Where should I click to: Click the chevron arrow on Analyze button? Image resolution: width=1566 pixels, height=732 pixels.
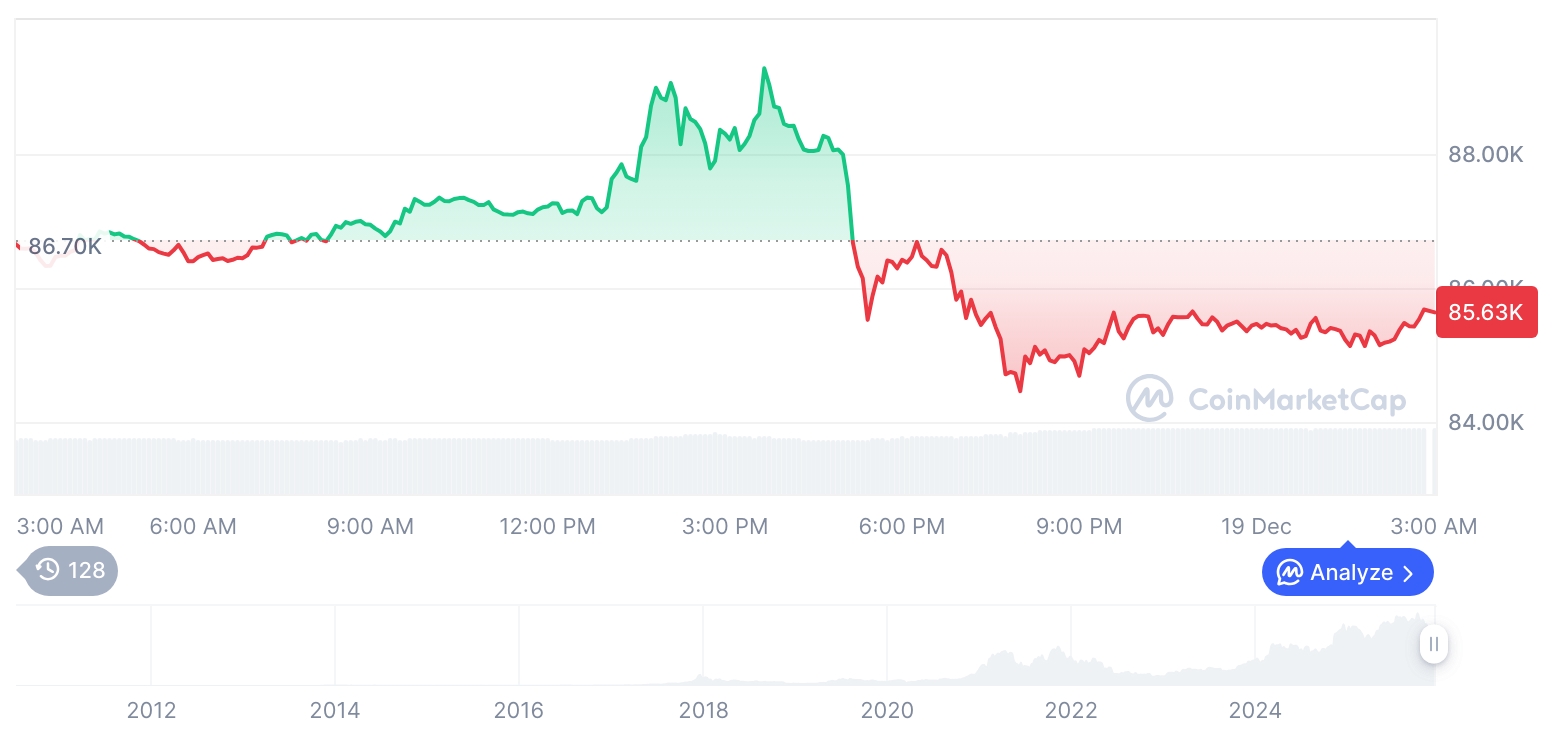point(1409,573)
